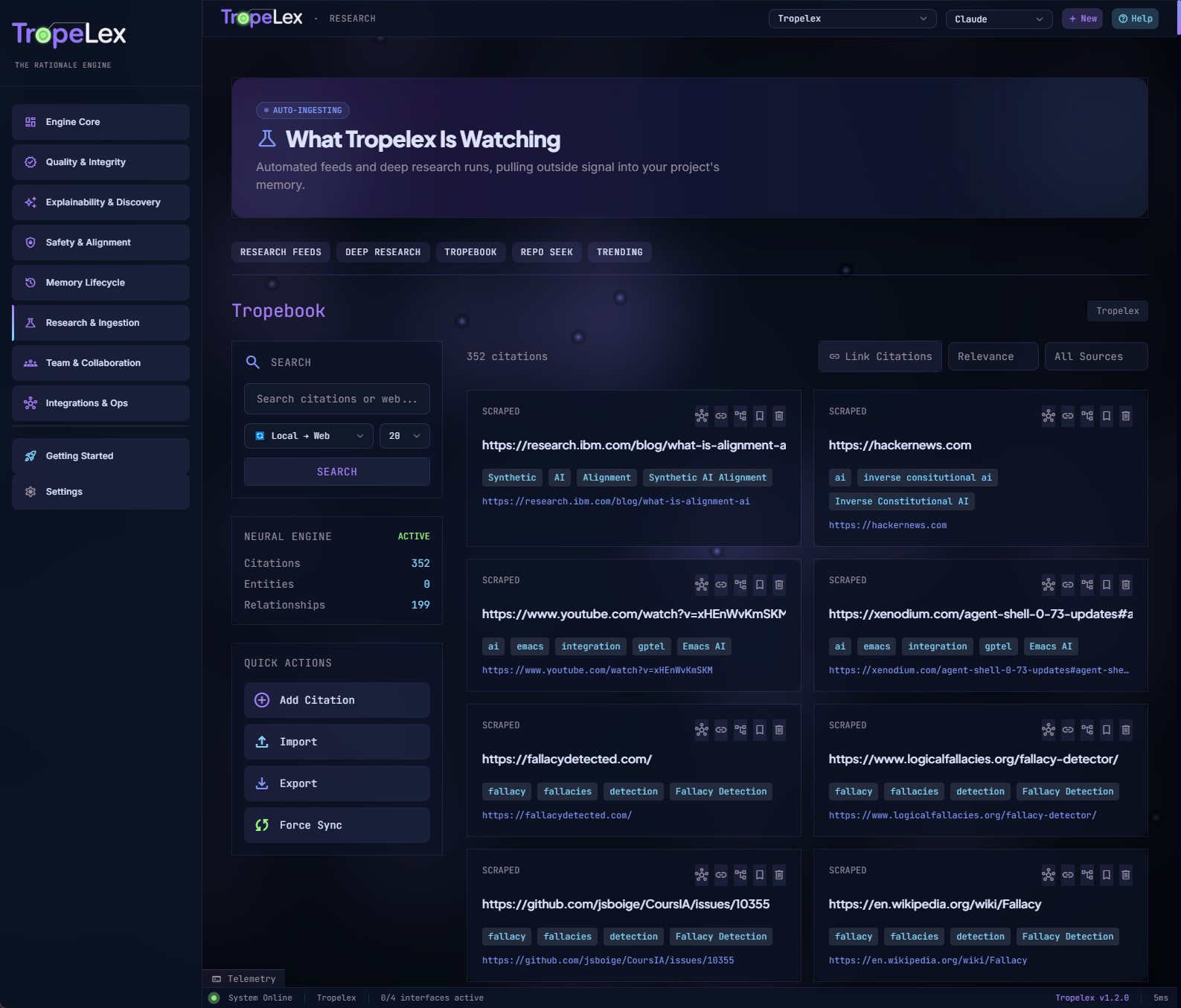Expand the results count dropdown showing 20
This screenshot has height=1008, width=1181.
(405, 436)
